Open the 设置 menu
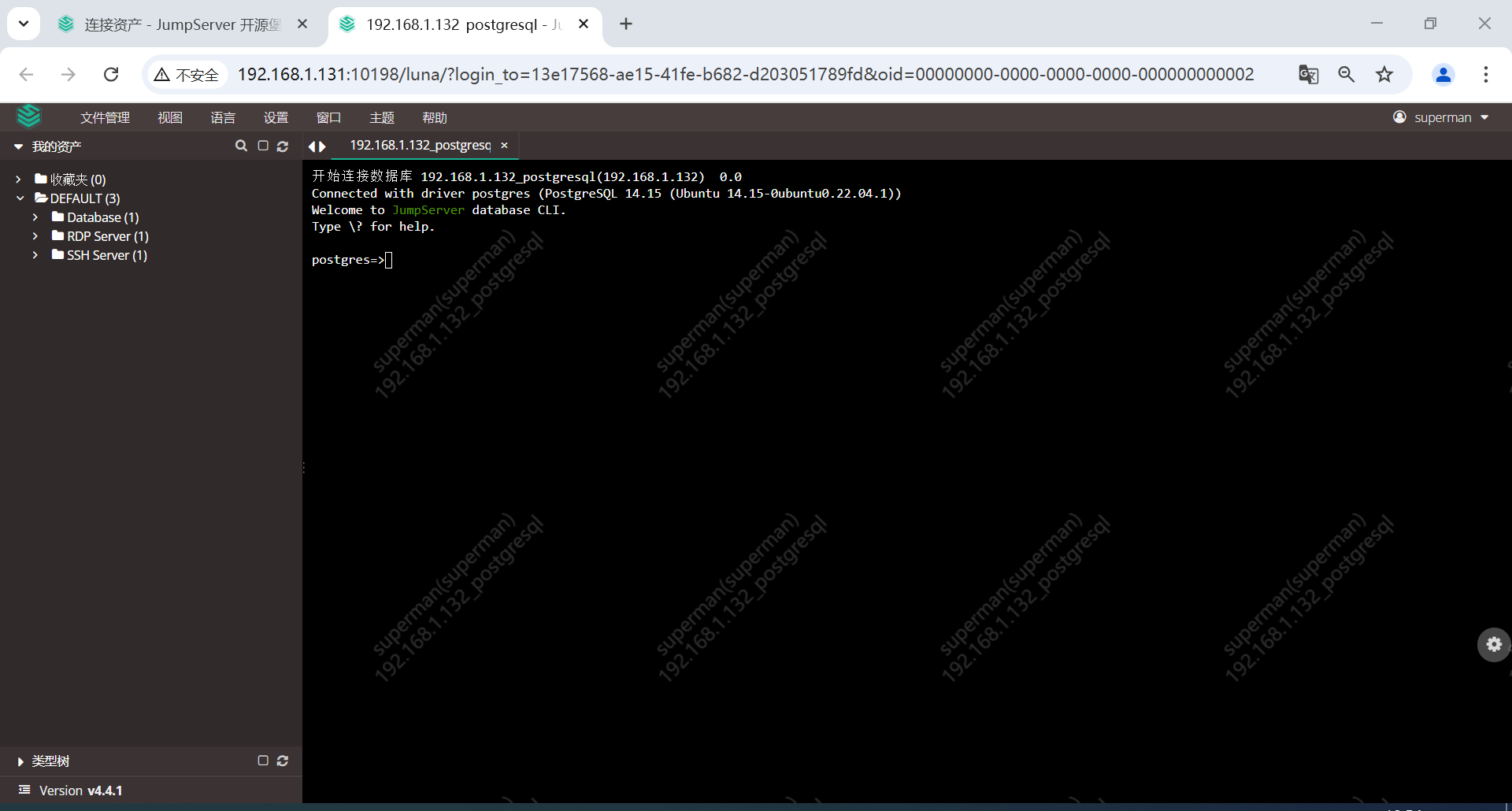The height and width of the screenshot is (811, 1512). tap(276, 117)
